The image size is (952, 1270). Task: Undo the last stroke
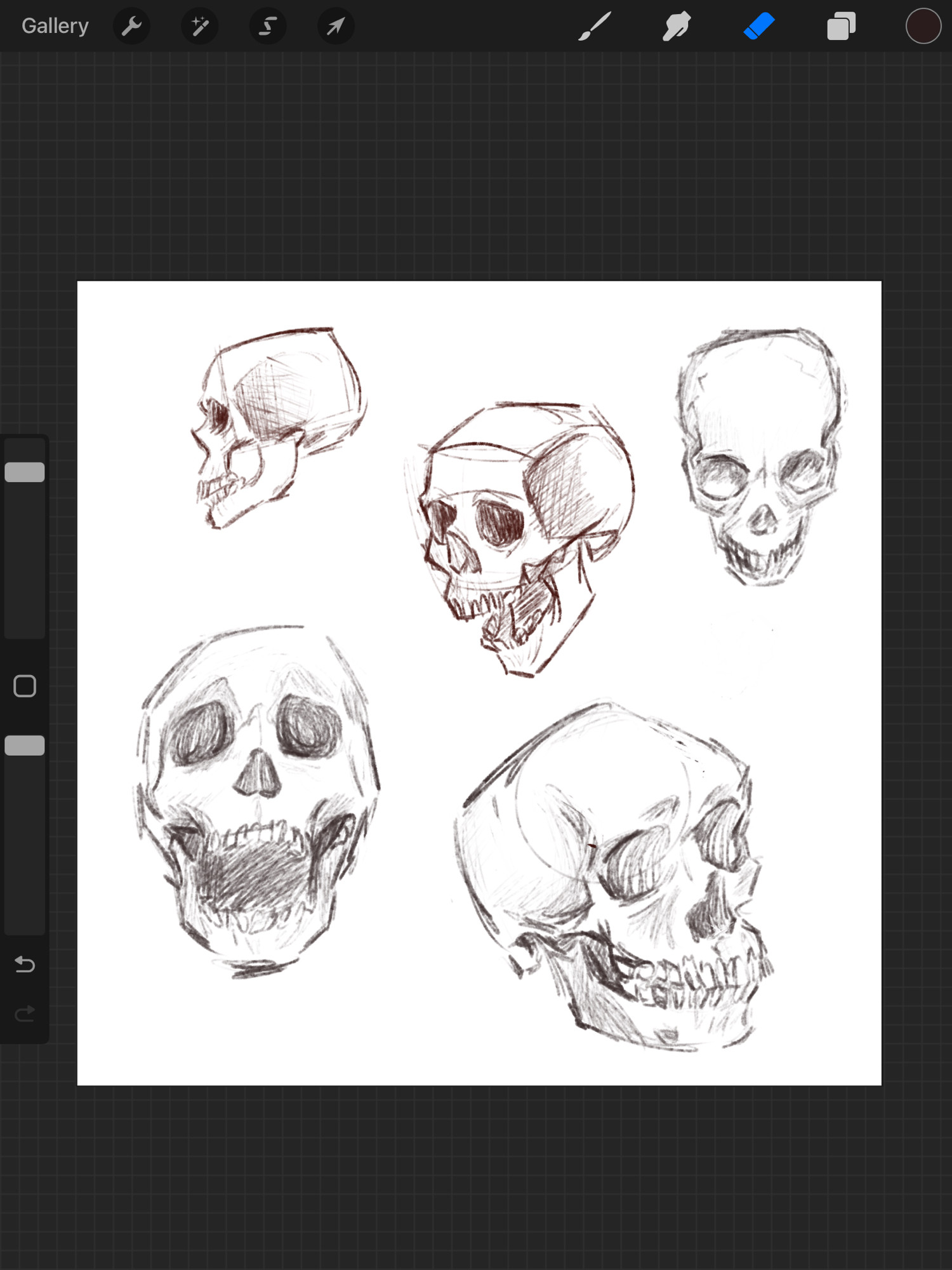25,965
